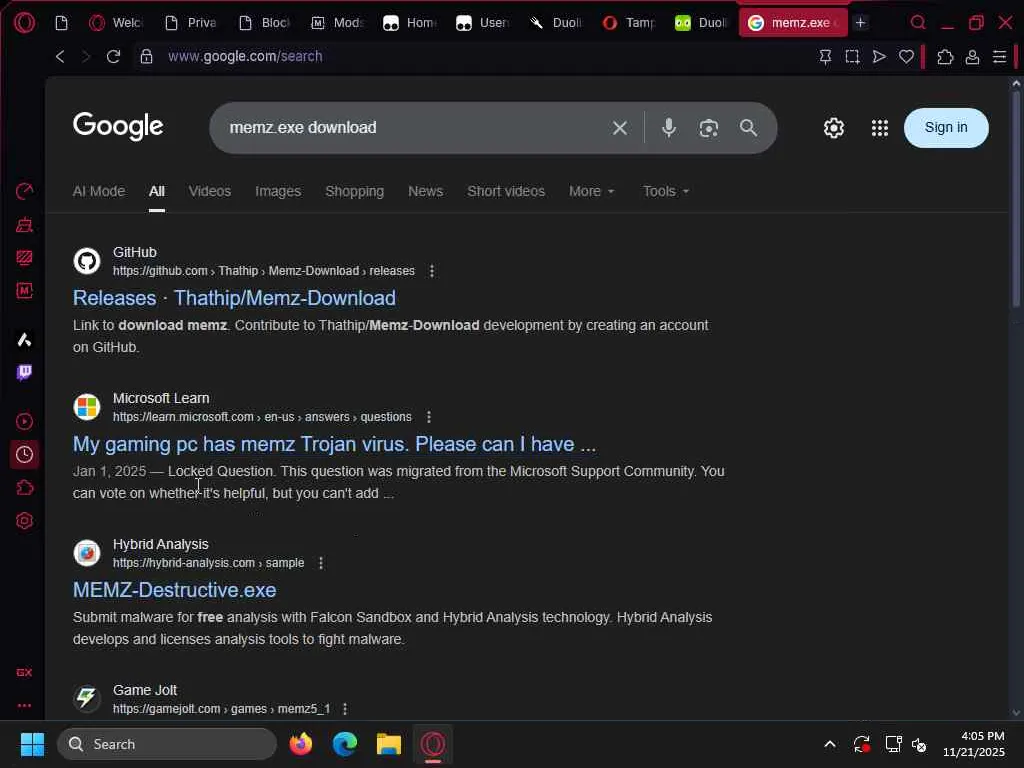This screenshot has height=768, width=1024.
Task: Open GX Mods sidebar icon
Action: pyautogui.click(x=24, y=291)
